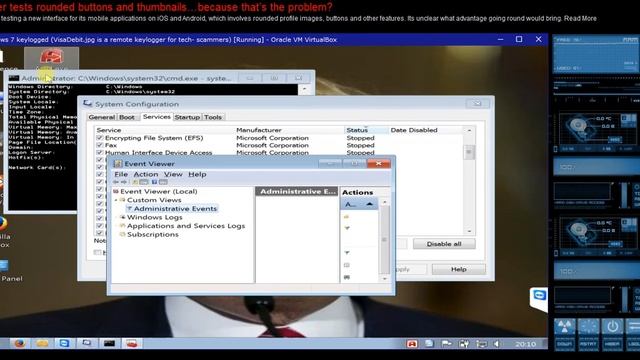Screen dimensions: 640x360
Task: Switch to the Startup tab
Action: coord(187,117)
